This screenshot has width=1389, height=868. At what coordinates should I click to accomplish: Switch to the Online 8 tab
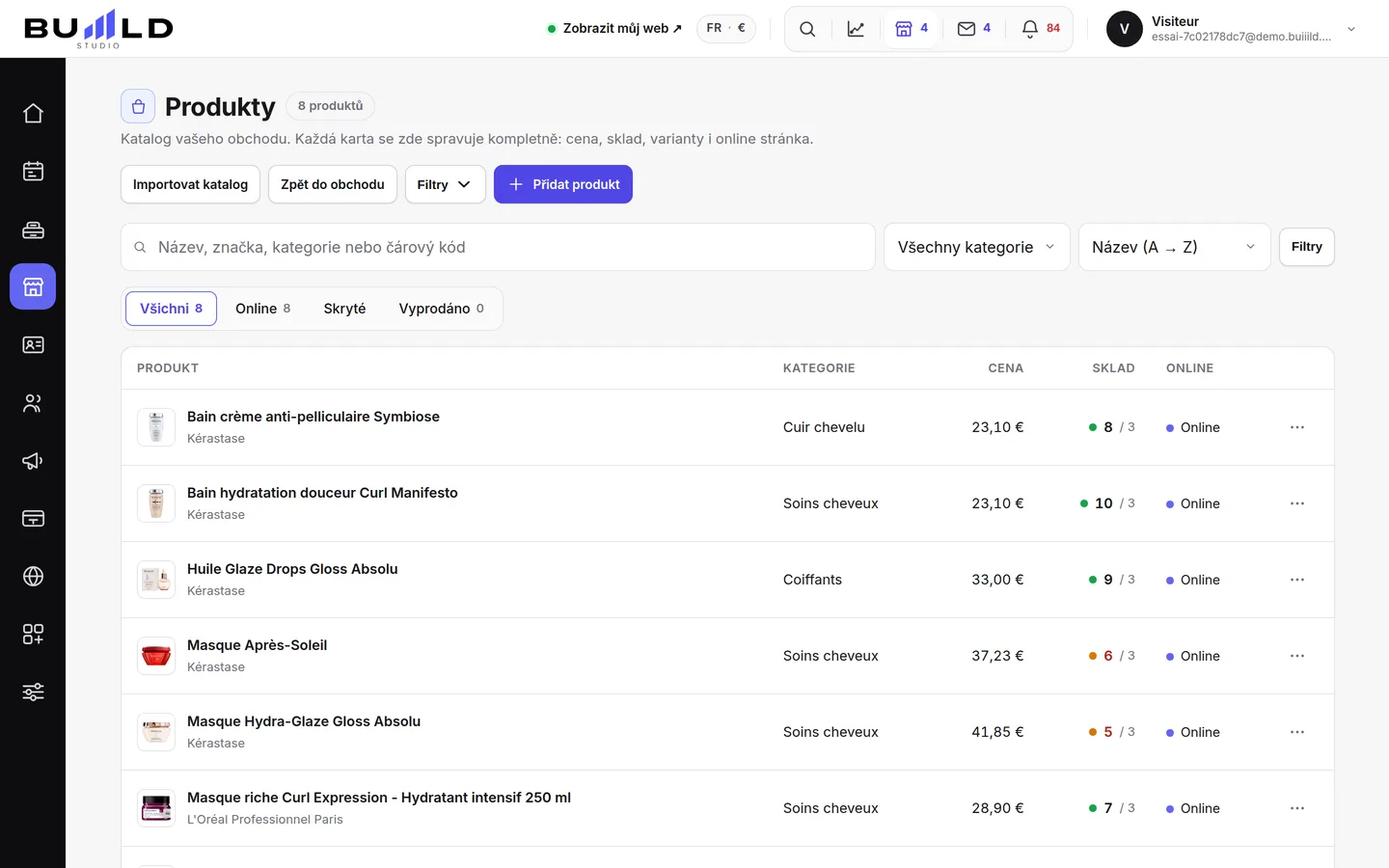tap(262, 309)
